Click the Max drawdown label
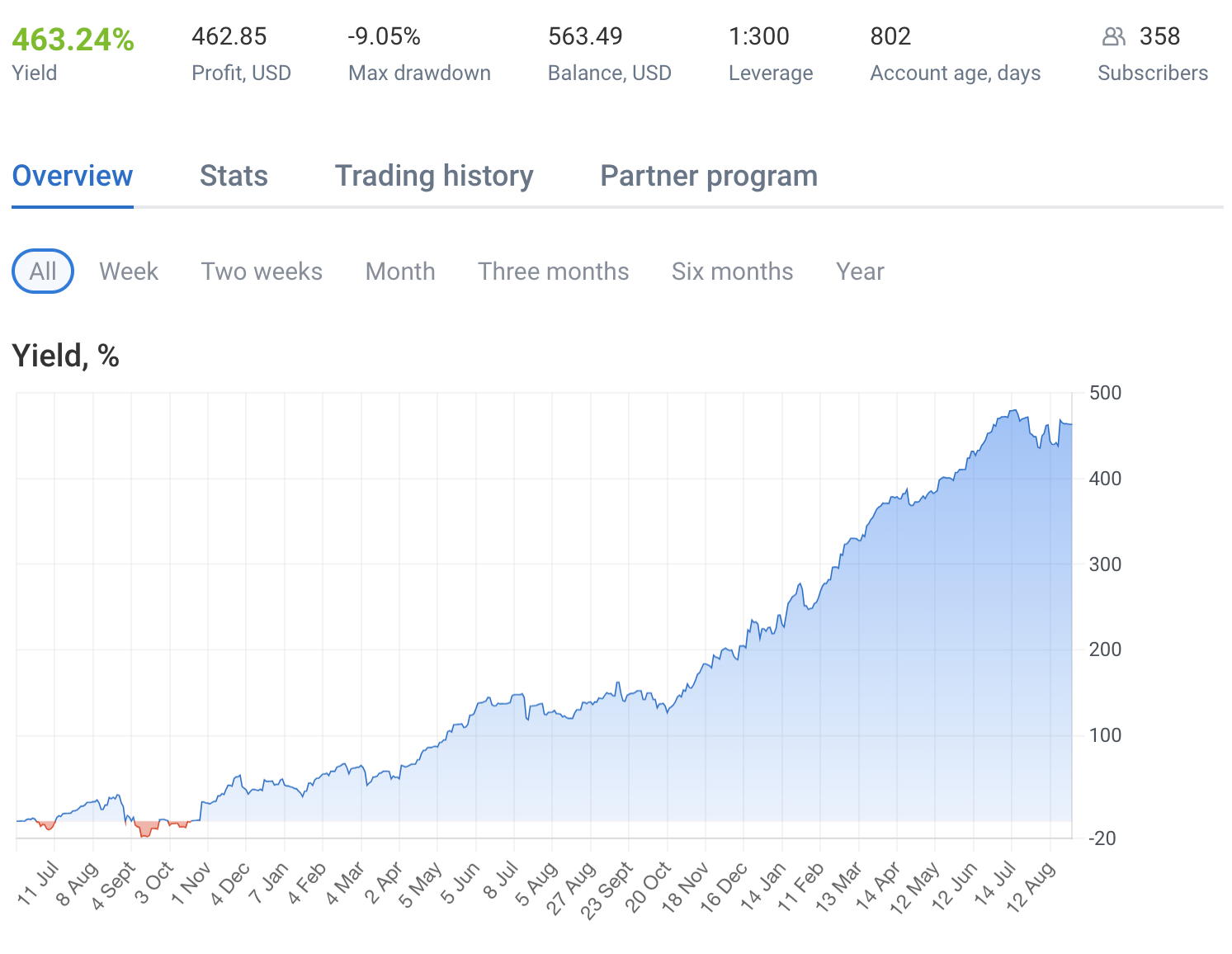The height and width of the screenshot is (954, 1232). [419, 73]
